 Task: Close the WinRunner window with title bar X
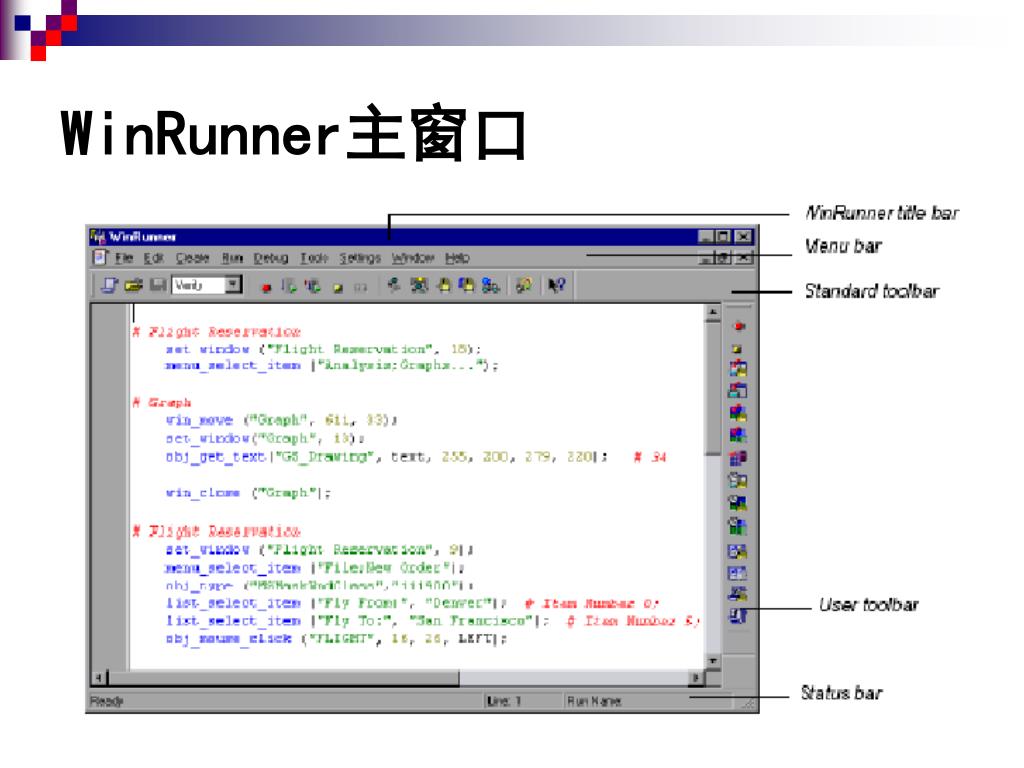click(x=744, y=236)
